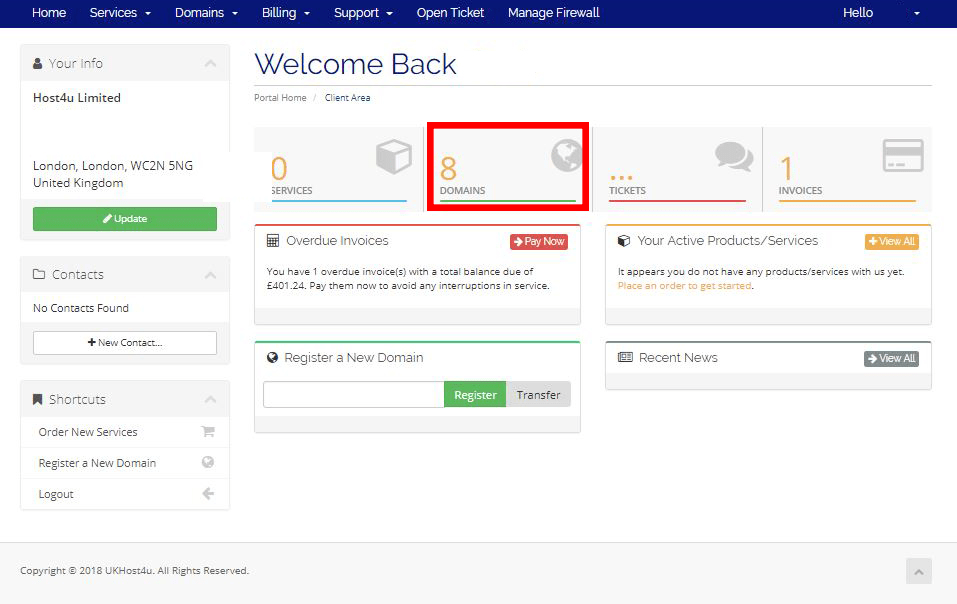Open the 1 Invoices stat tile
957x604 pixels.
pos(847,169)
